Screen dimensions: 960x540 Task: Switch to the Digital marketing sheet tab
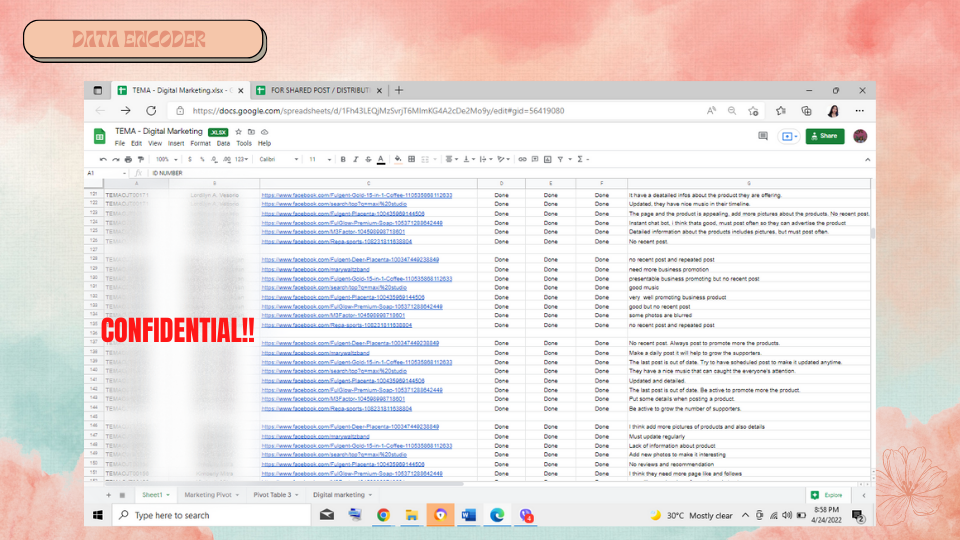coord(342,495)
